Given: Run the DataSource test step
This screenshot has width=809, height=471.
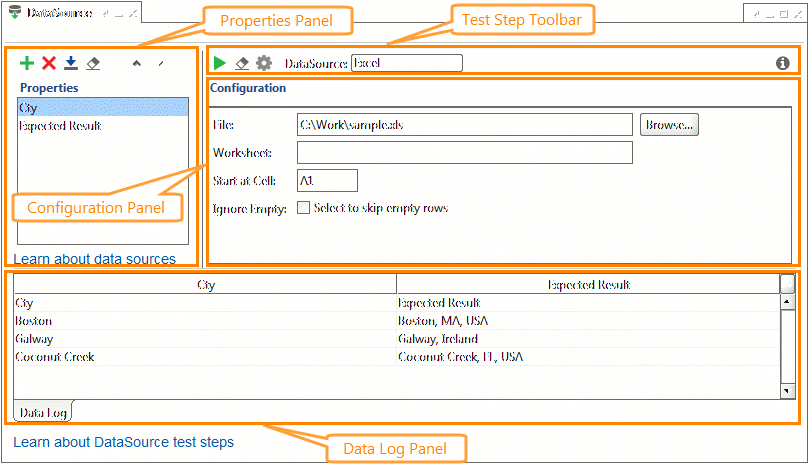Looking at the screenshot, I should [x=220, y=63].
